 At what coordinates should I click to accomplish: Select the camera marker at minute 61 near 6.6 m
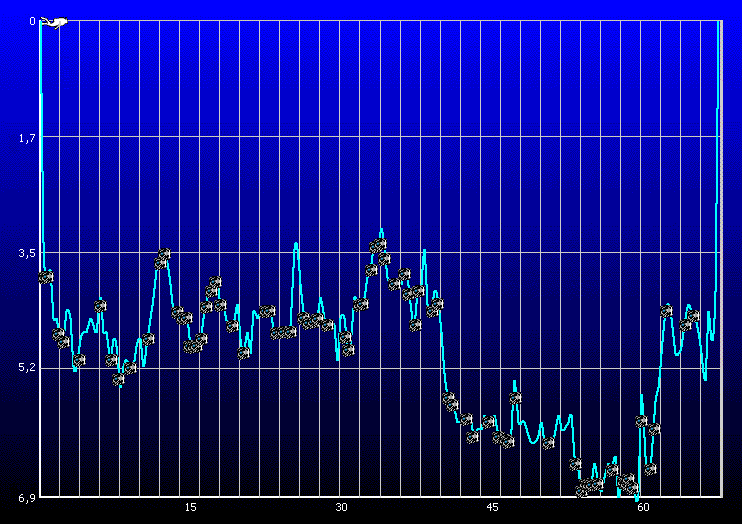pos(651,469)
